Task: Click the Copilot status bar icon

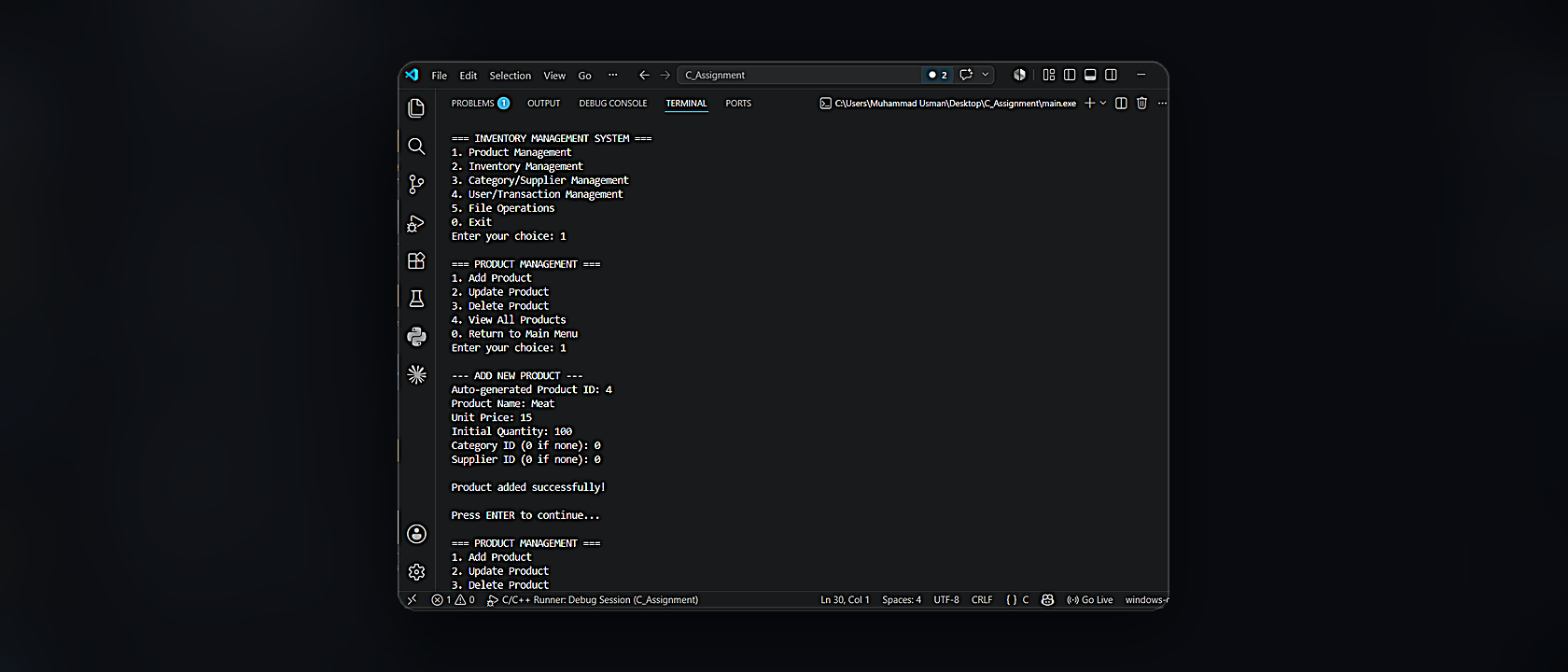Action: point(1047,600)
